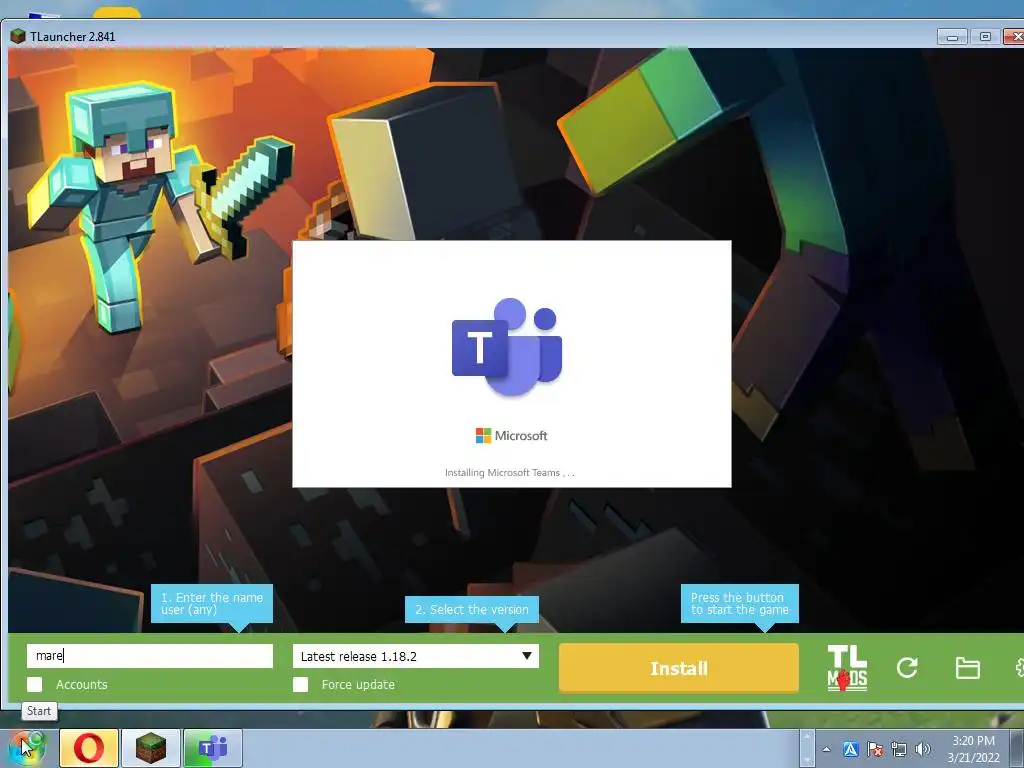Maximize the TLauncher window
Image resolution: width=1024 pixels, height=768 pixels.
pos(985,37)
